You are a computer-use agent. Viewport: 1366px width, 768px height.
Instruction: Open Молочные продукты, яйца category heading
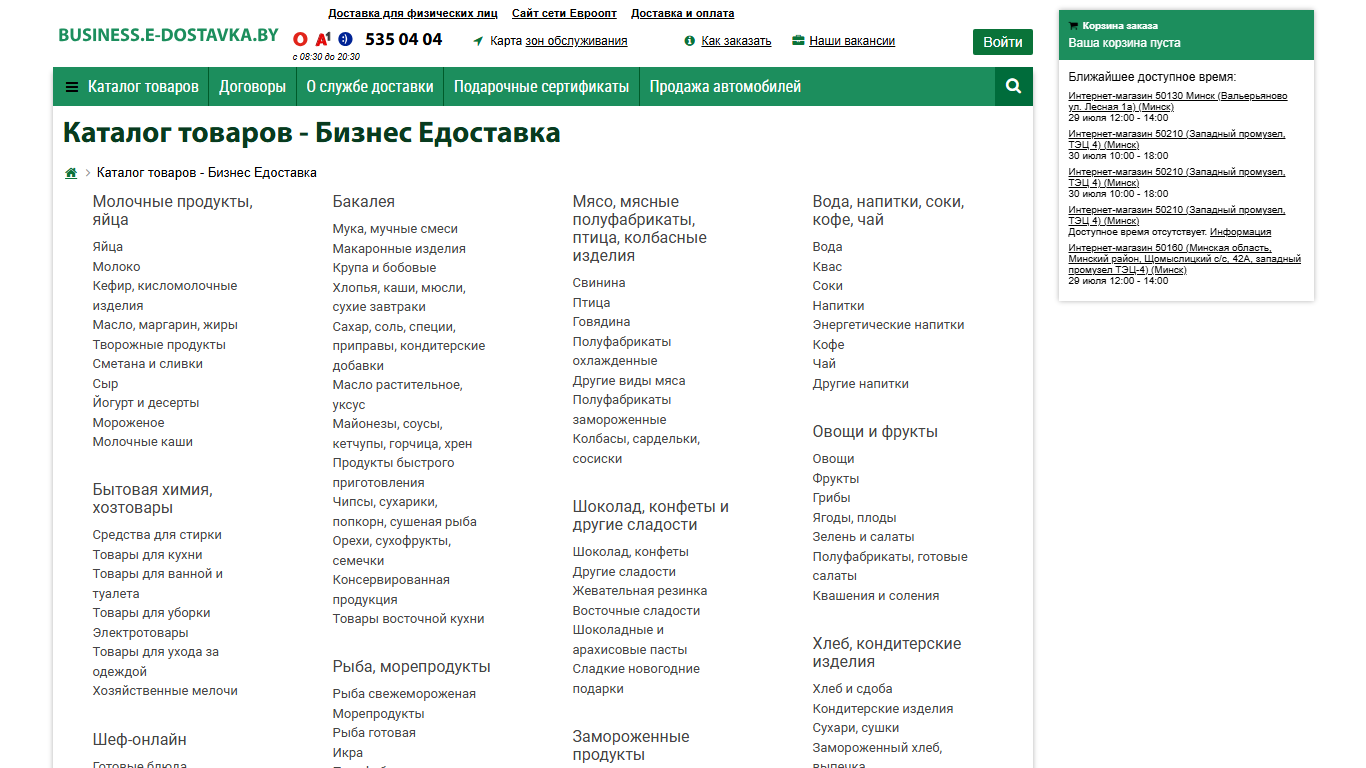click(x=172, y=211)
